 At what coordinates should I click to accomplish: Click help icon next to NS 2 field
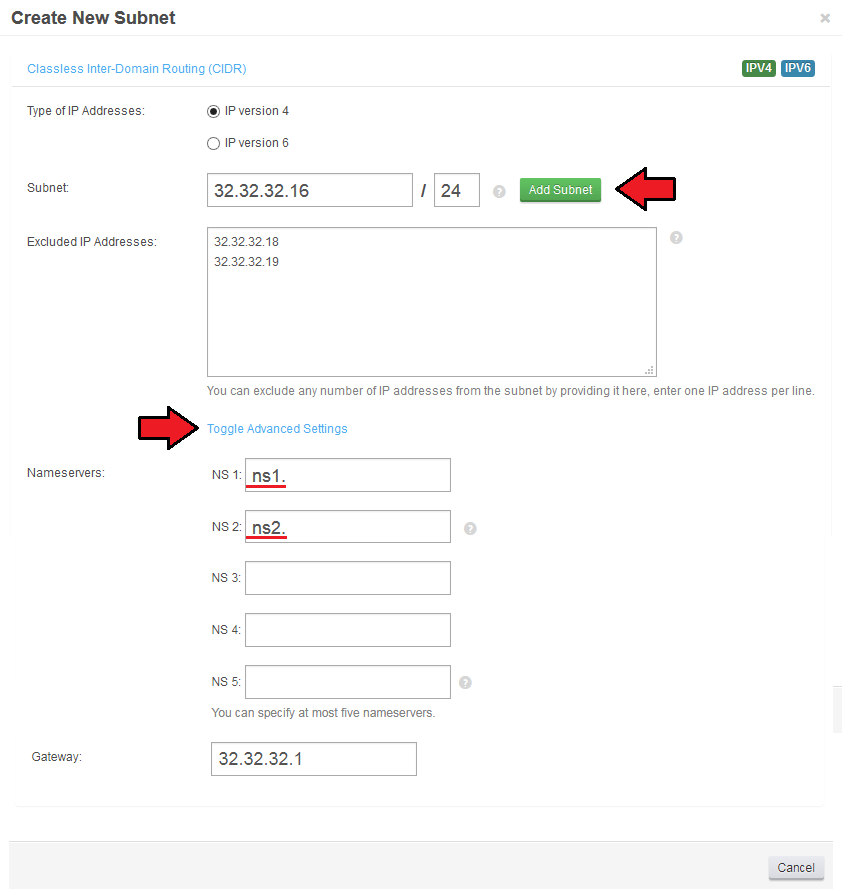point(470,528)
